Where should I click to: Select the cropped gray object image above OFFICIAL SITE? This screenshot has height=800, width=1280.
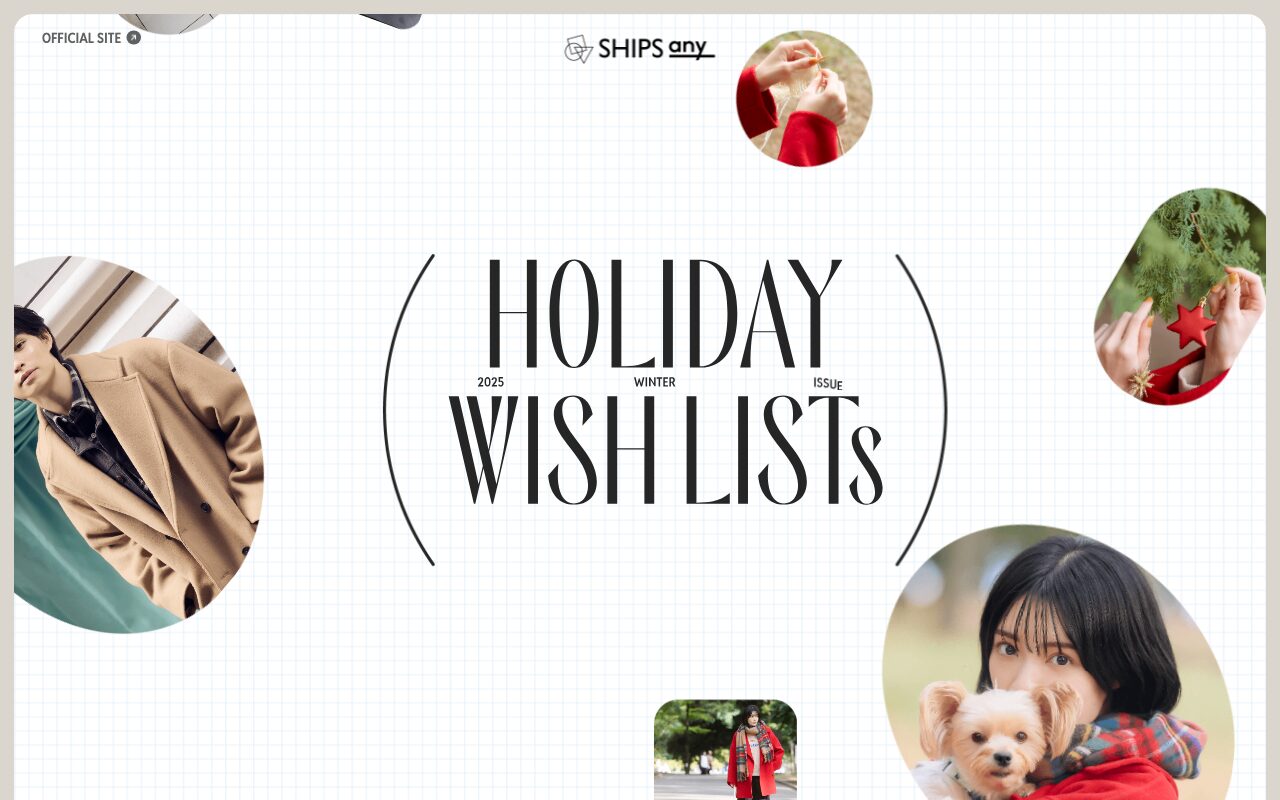(x=168, y=24)
